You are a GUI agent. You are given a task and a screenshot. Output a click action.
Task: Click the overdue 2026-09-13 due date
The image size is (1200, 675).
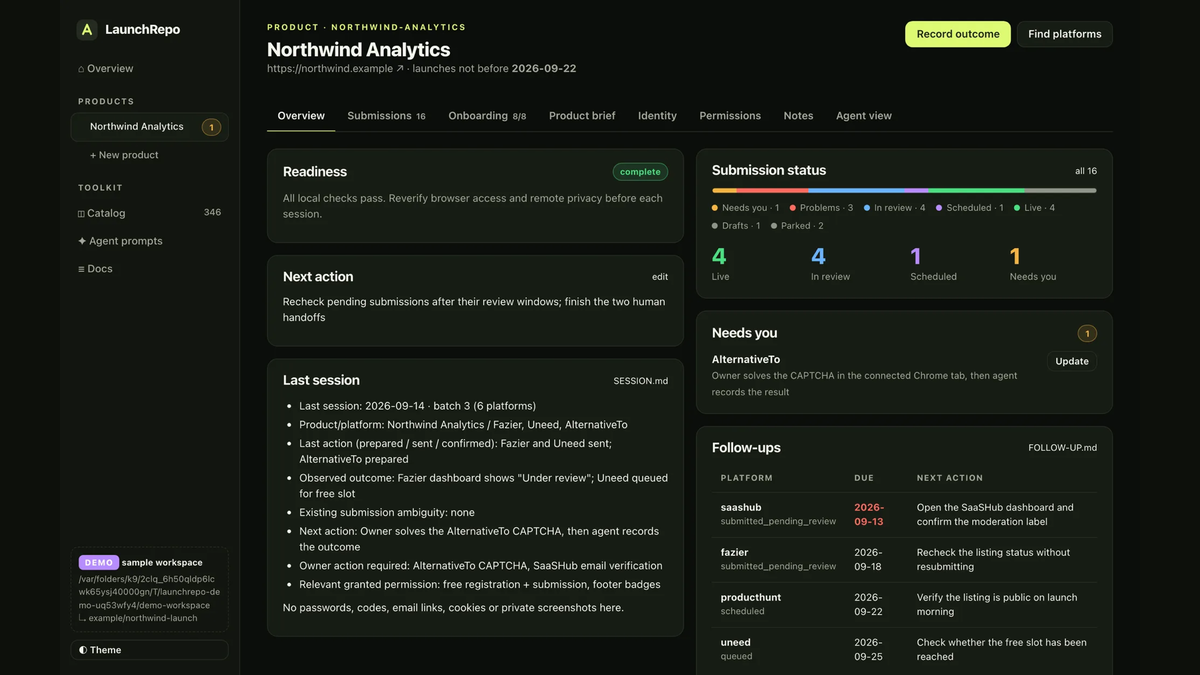869,515
